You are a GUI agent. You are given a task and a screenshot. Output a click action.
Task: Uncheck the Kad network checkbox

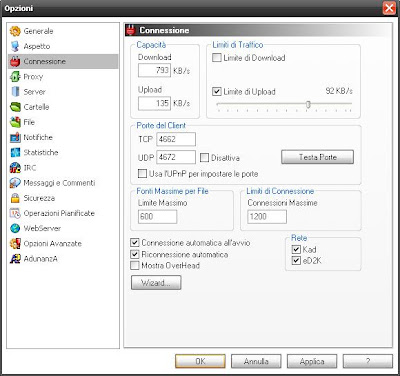point(296,249)
